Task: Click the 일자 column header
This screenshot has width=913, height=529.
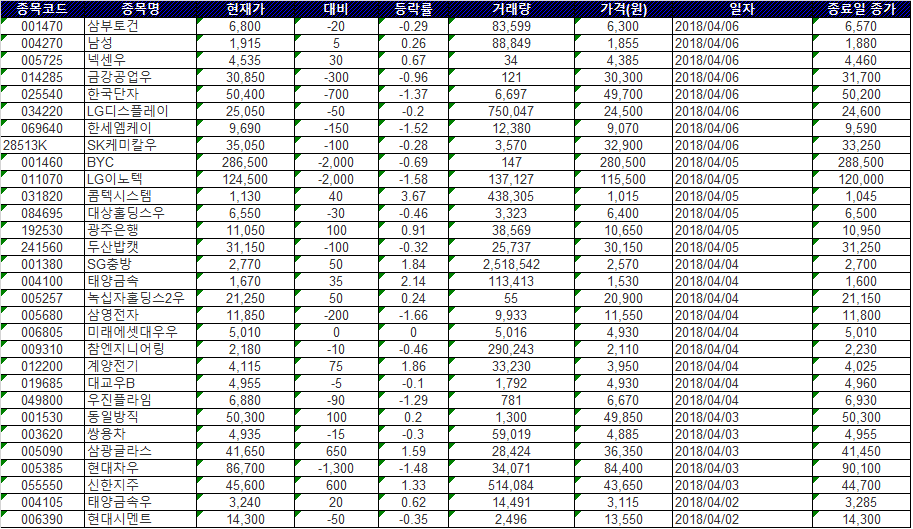Action: 742,9
